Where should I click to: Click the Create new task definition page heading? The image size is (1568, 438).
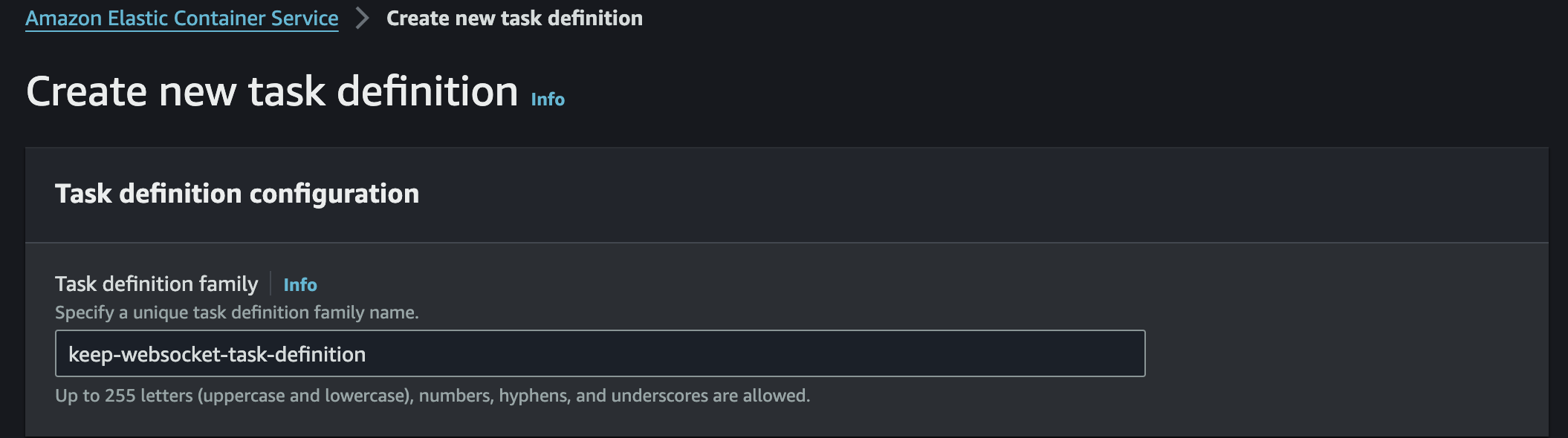272,91
